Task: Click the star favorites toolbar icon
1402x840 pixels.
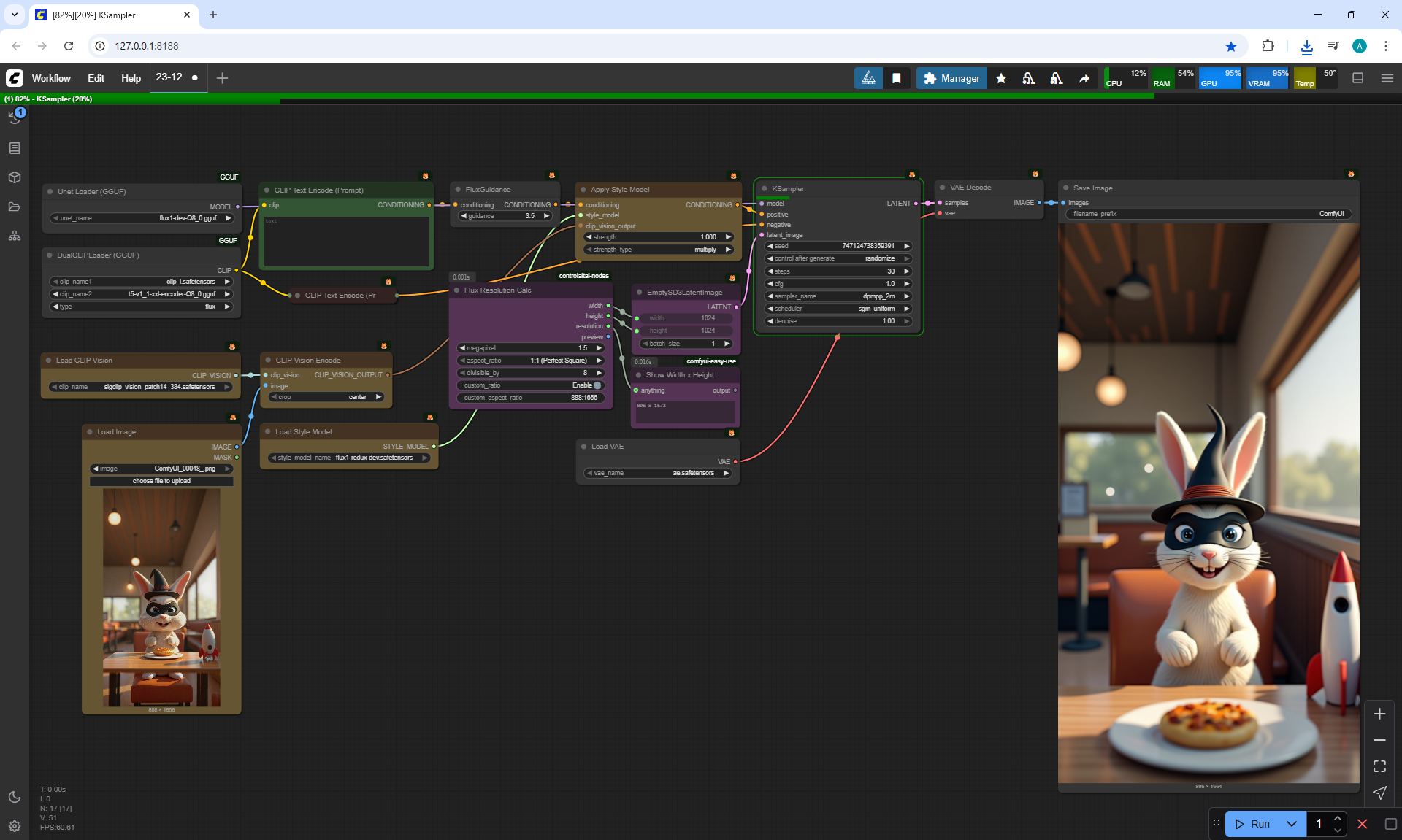Action: [x=1001, y=78]
